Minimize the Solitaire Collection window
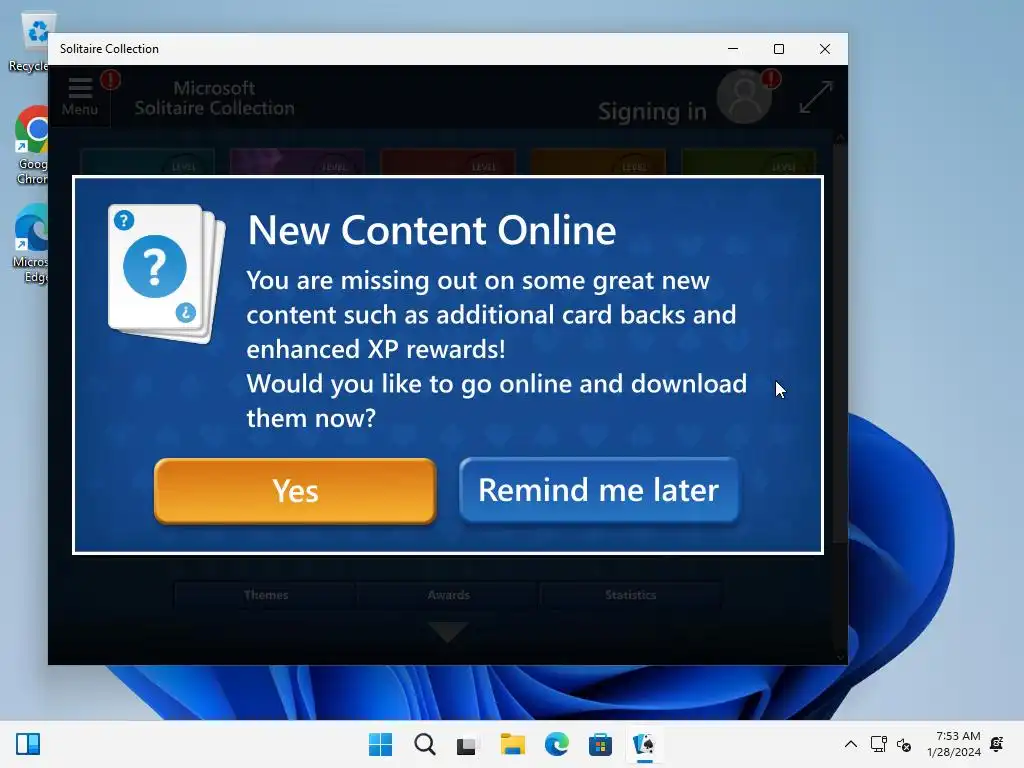1024x768 pixels. [733, 49]
